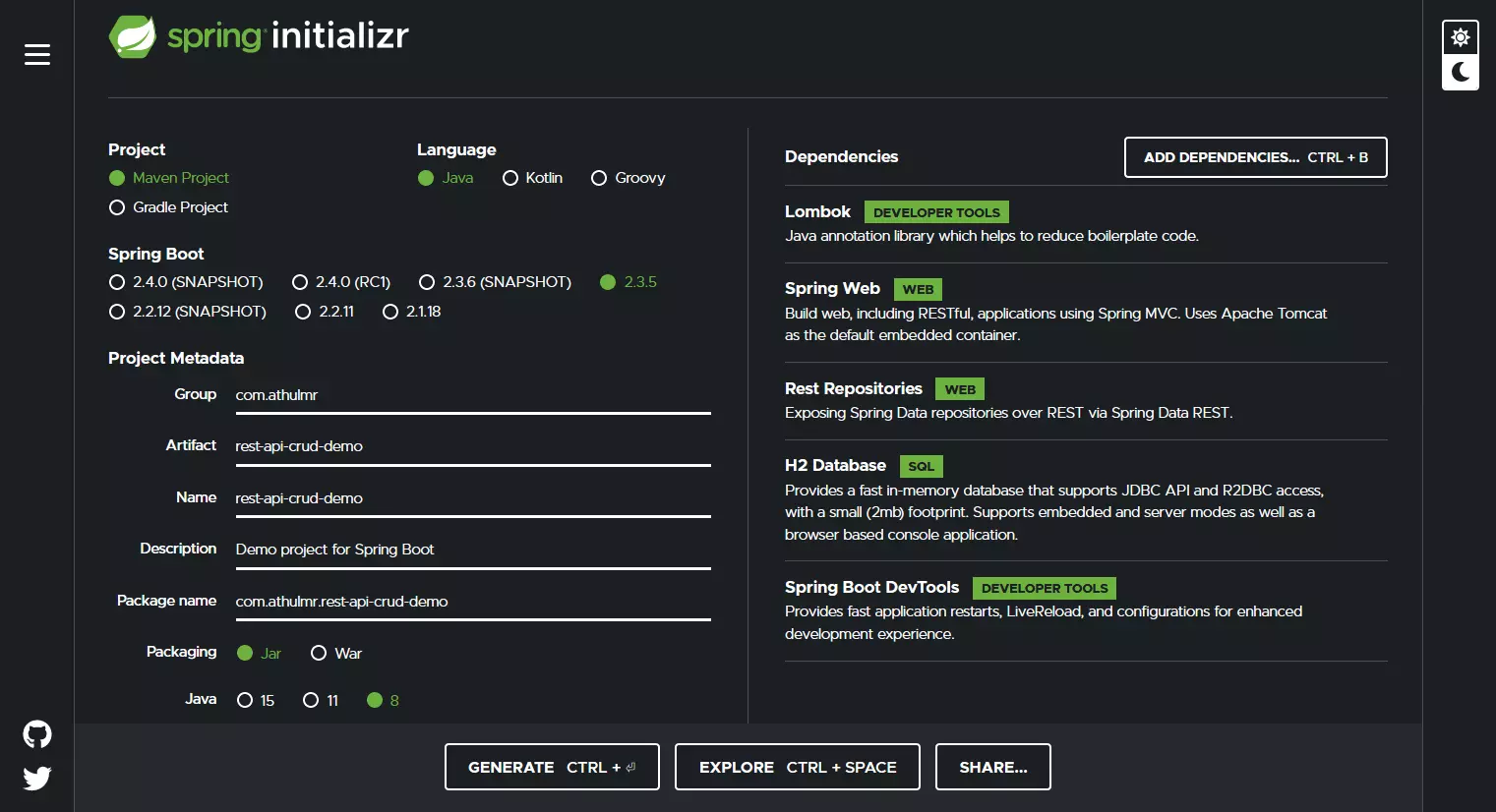This screenshot has height=812, width=1496.
Task: Select Spring Boot 2.2.12 (SNAPSHOT)
Action: (x=187, y=312)
